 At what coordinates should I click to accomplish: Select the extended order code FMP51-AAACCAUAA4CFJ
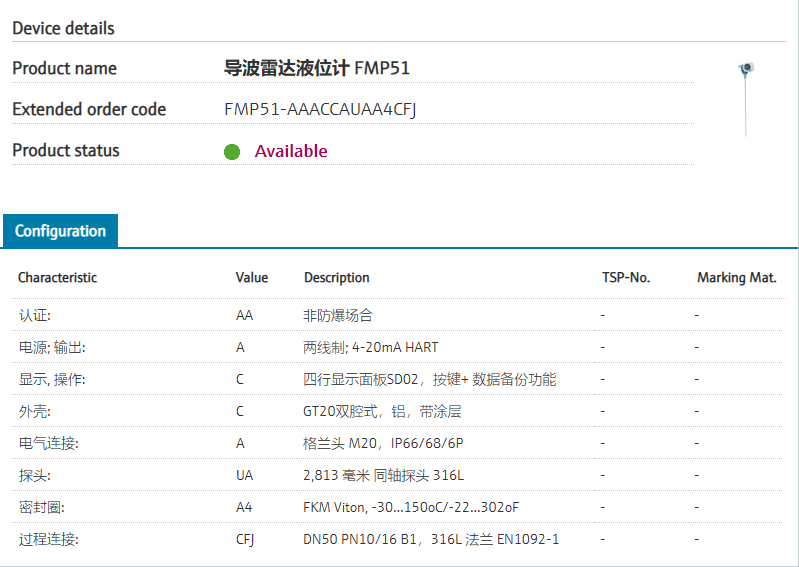click(320, 109)
